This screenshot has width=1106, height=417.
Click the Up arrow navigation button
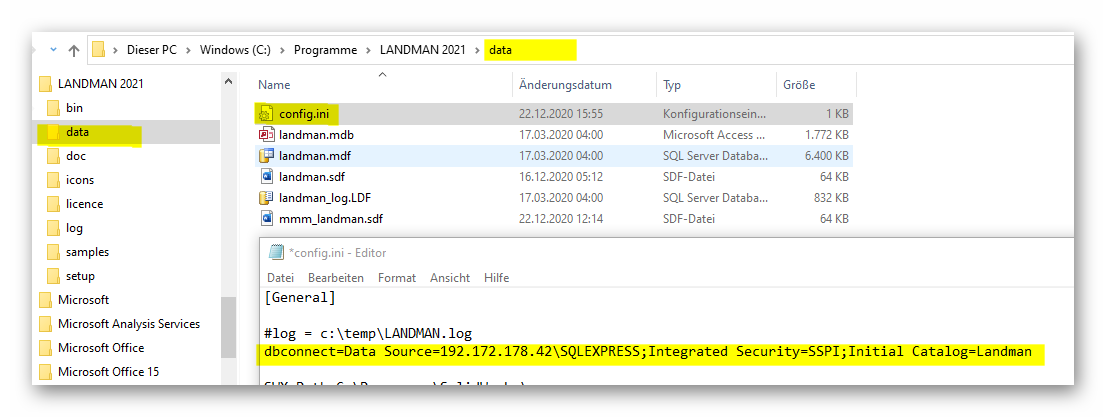(73, 50)
